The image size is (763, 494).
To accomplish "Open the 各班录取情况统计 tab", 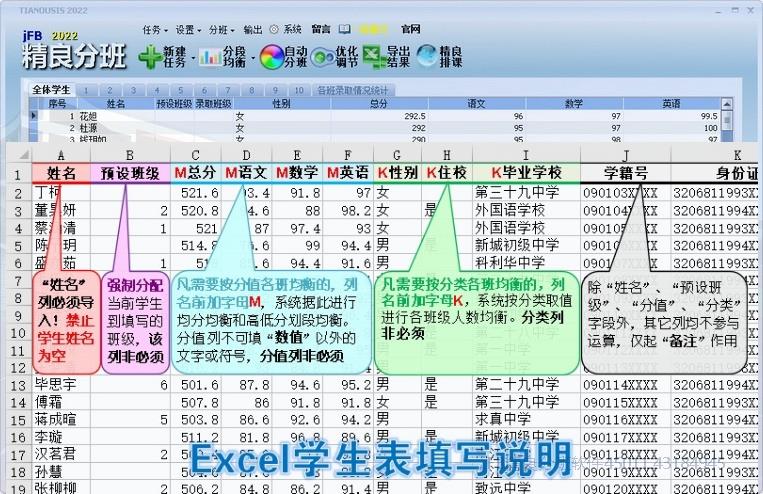I will (x=353, y=90).
